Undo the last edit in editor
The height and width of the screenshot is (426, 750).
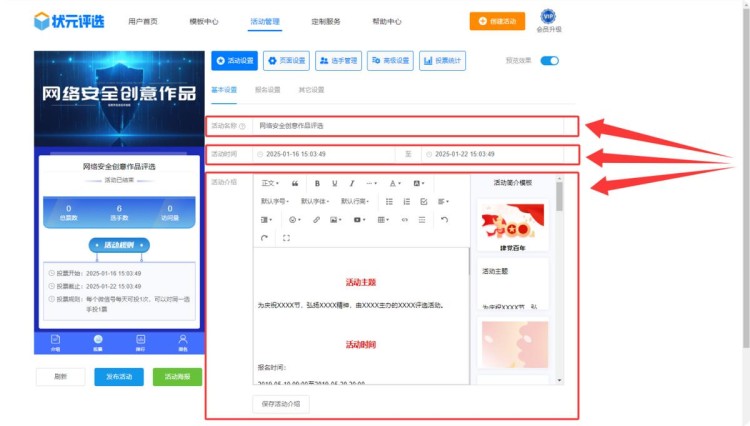pos(444,219)
